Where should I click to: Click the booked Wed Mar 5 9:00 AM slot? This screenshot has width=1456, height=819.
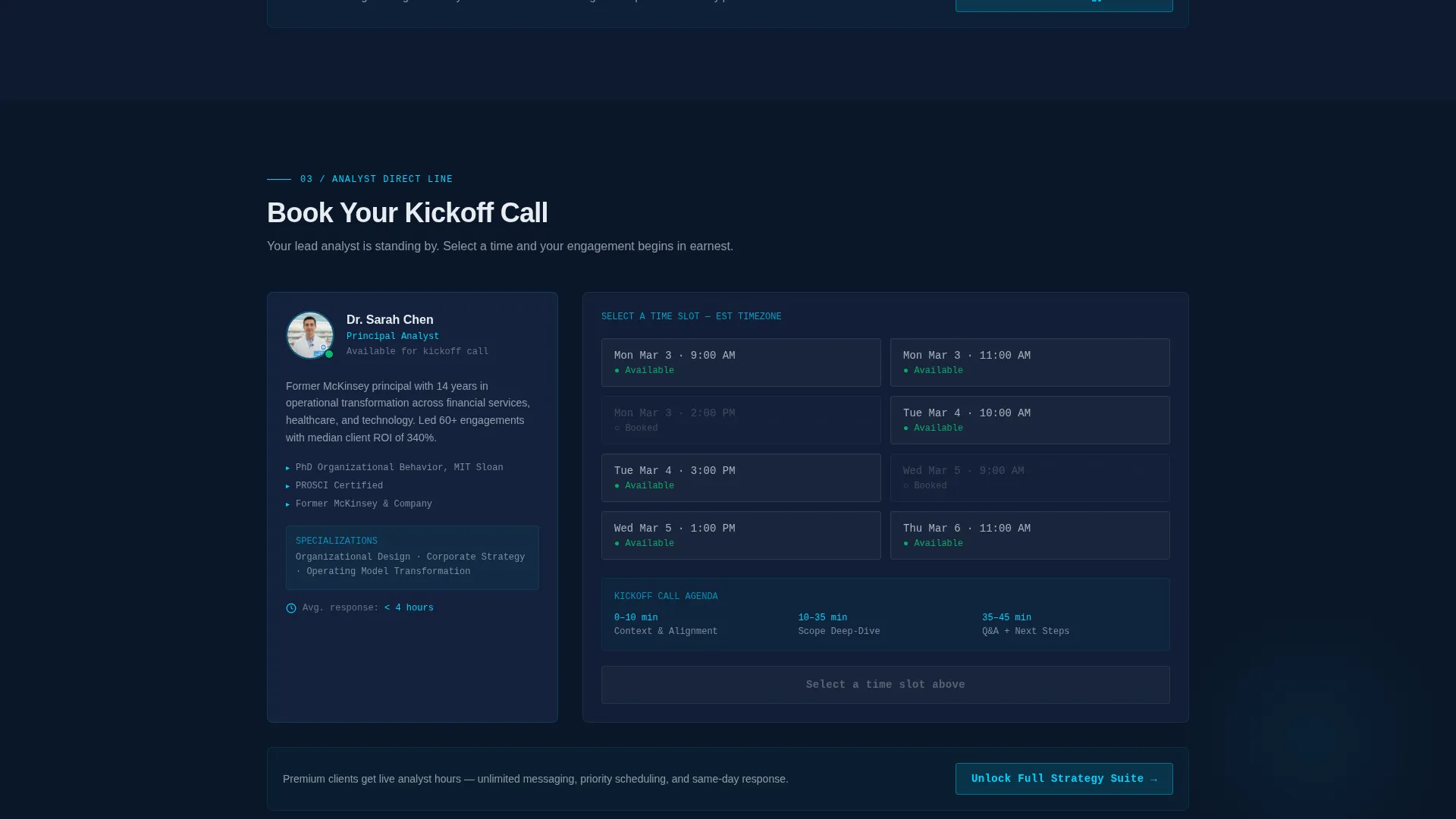[x=1030, y=478]
